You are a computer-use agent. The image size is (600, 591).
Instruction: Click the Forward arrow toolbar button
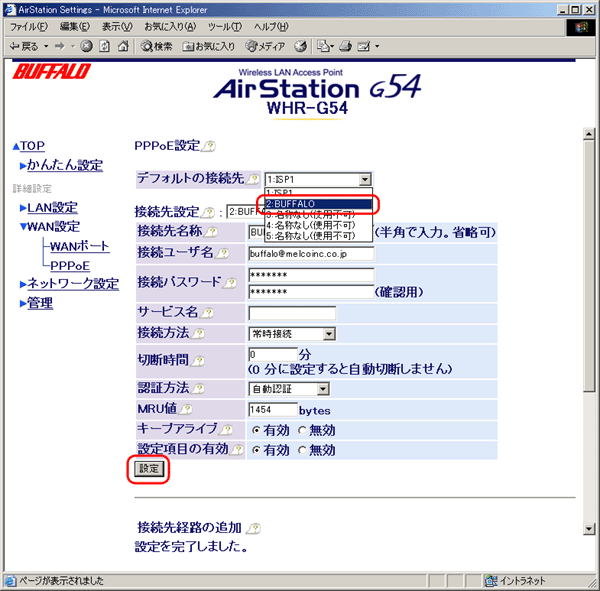pos(59,47)
